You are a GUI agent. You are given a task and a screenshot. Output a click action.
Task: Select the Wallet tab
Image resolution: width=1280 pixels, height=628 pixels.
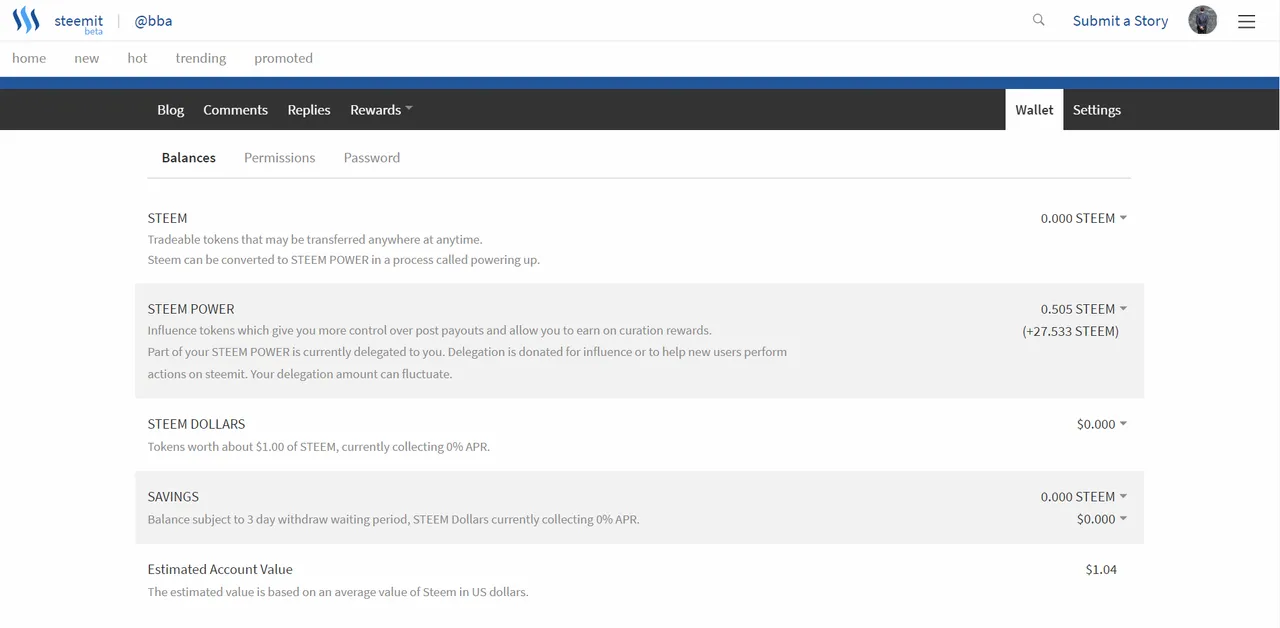point(1034,110)
